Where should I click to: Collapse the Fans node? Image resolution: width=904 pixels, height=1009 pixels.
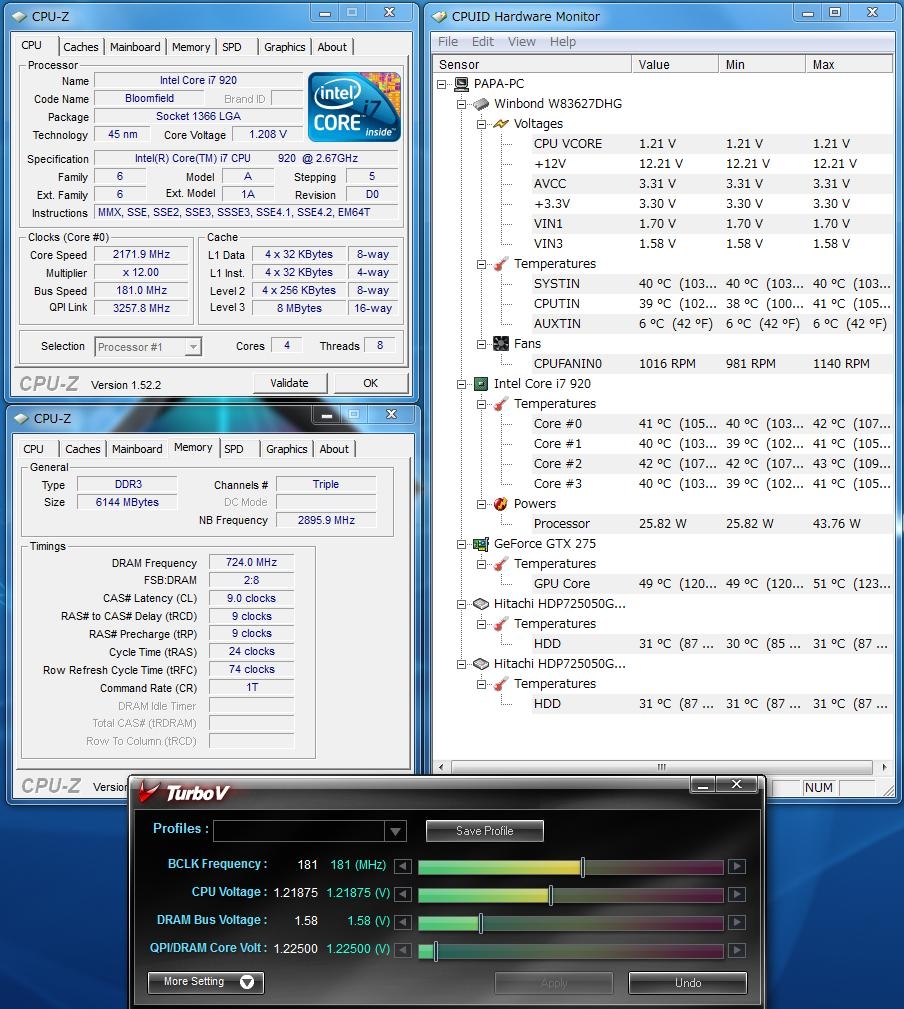[481, 344]
